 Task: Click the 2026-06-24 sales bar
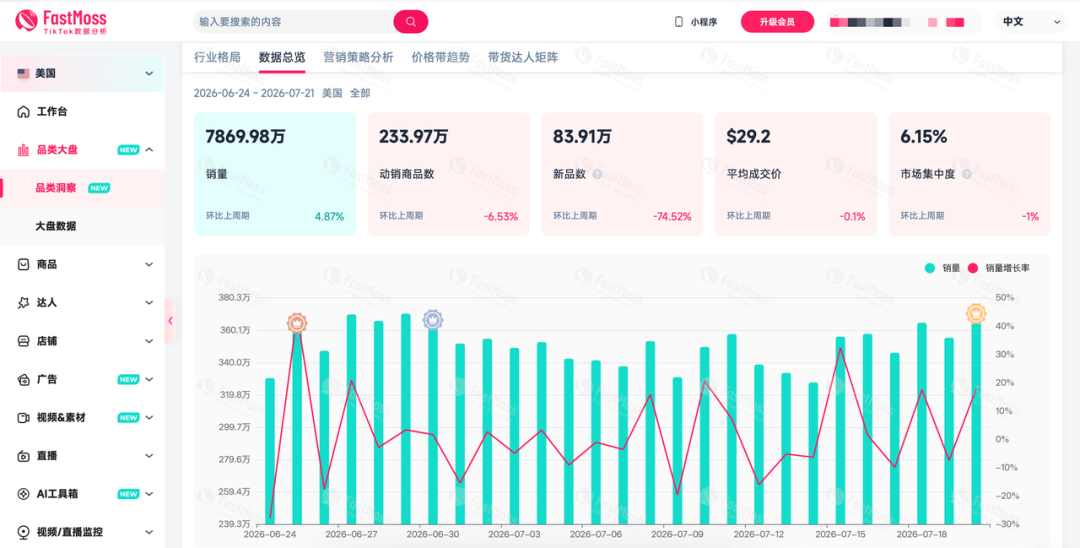click(270, 451)
